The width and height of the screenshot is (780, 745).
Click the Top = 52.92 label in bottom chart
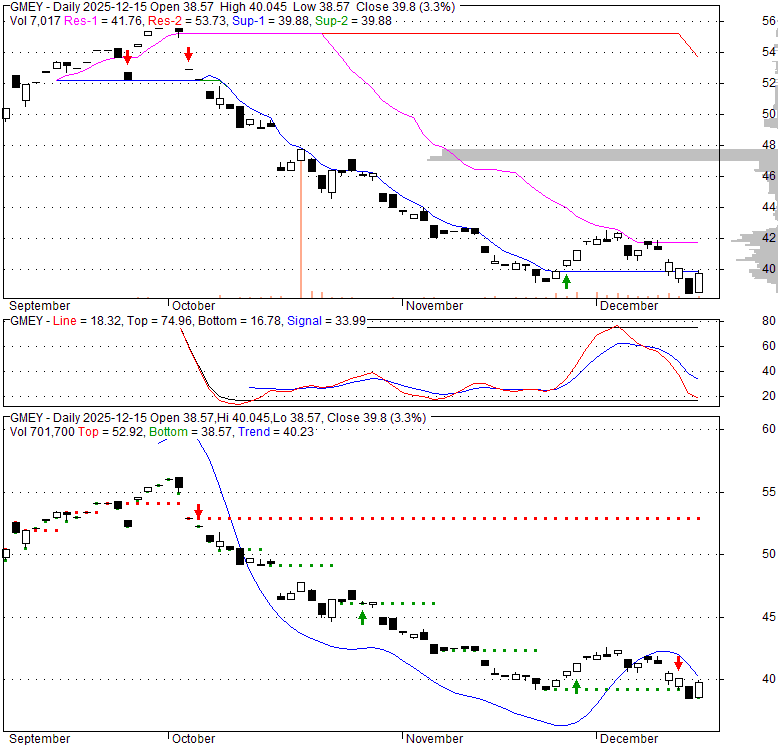119,431
